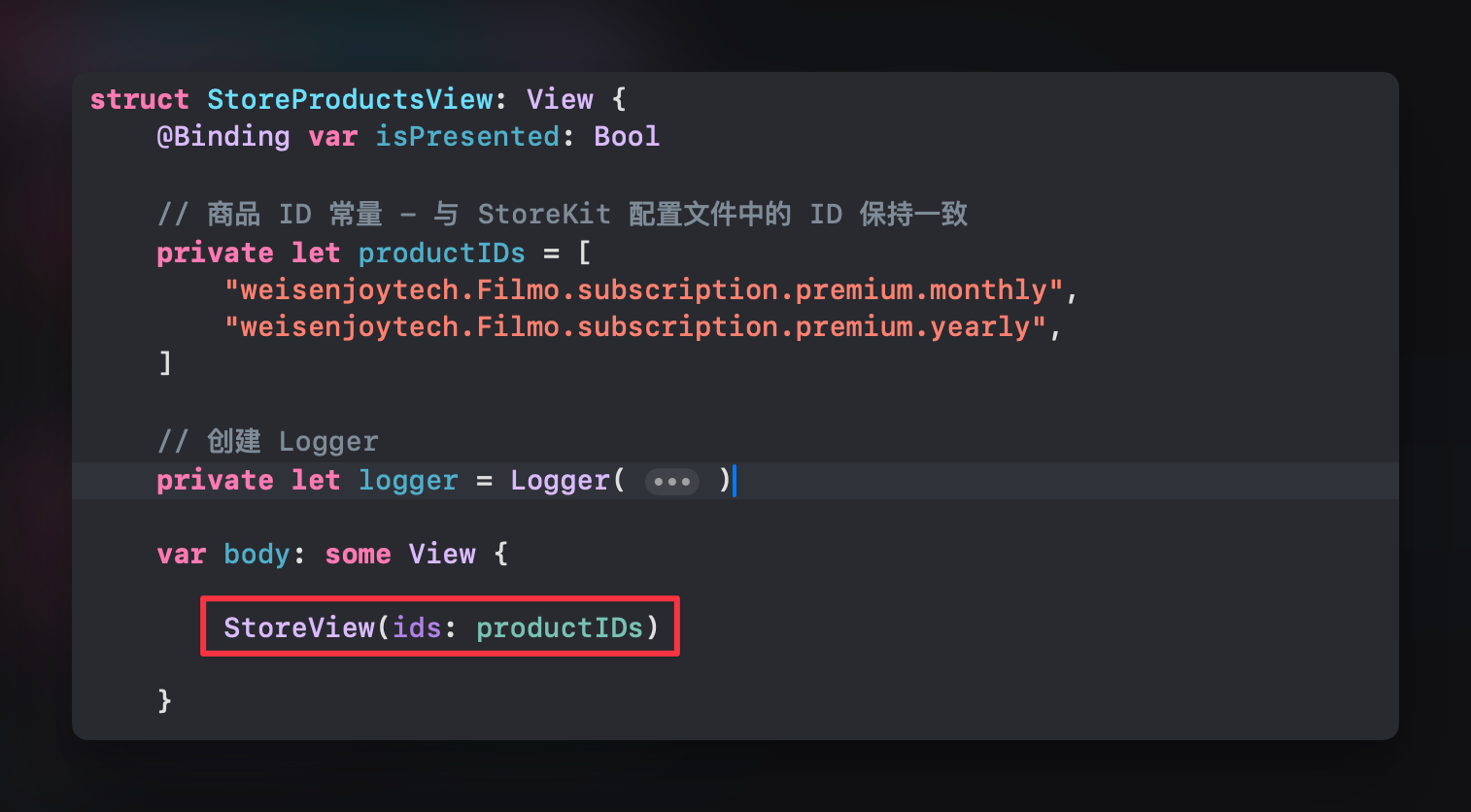The image size is (1471, 812).
Task: Click productIDs argument inside StoreView call
Action: coord(559,628)
